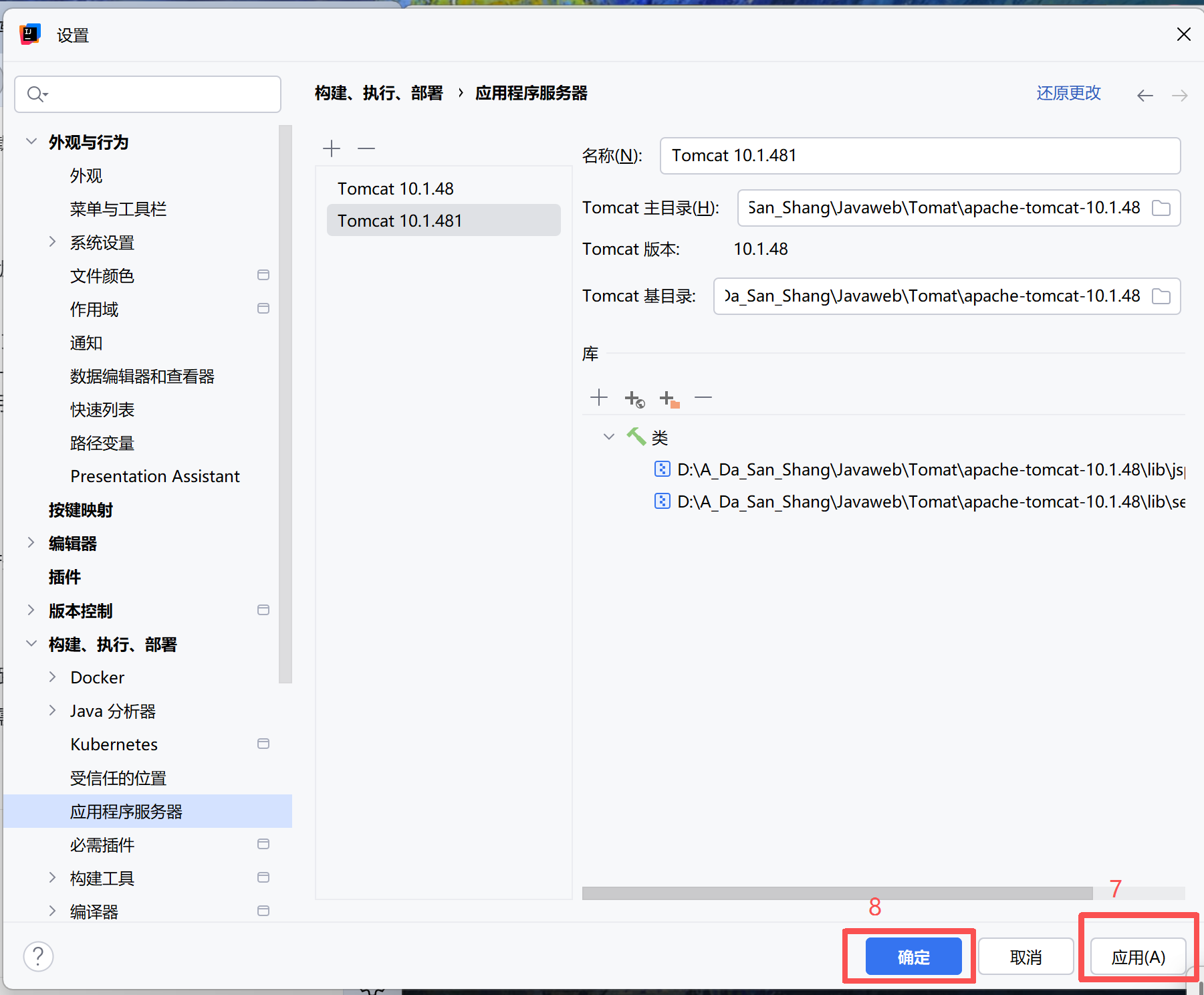This screenshot has height=995, width=1204.
Task: Browse for Tomcat base directory folder icon
Action: pyautogui.click(x=1161, y=296)
